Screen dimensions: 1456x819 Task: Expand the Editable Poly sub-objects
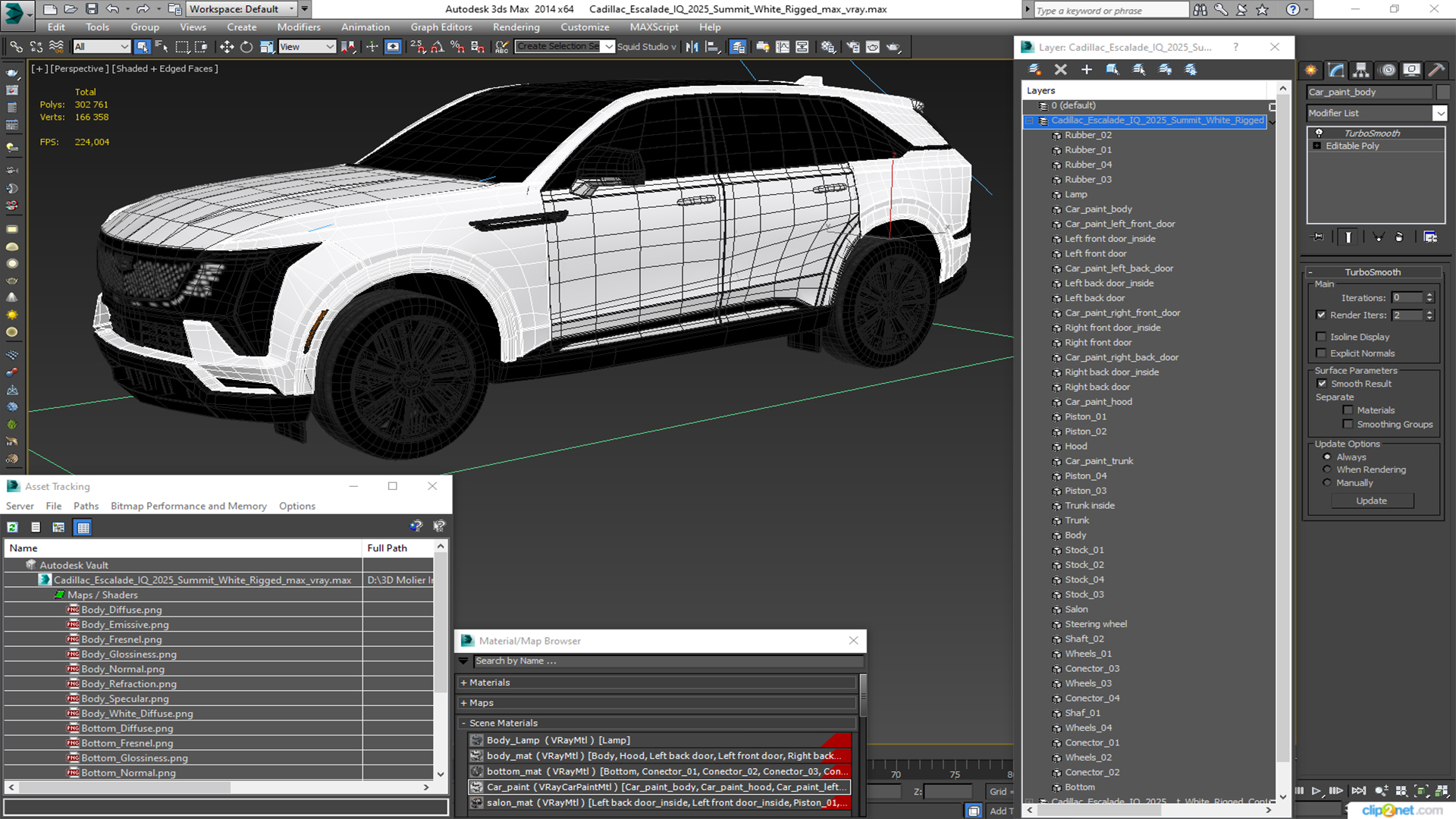1317,146
